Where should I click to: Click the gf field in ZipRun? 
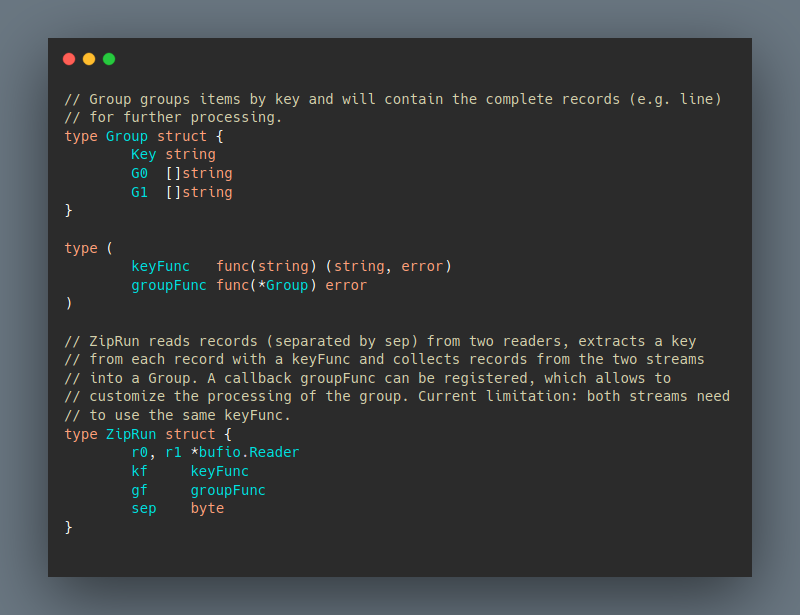pyautogui.click(x=139, y=490)
